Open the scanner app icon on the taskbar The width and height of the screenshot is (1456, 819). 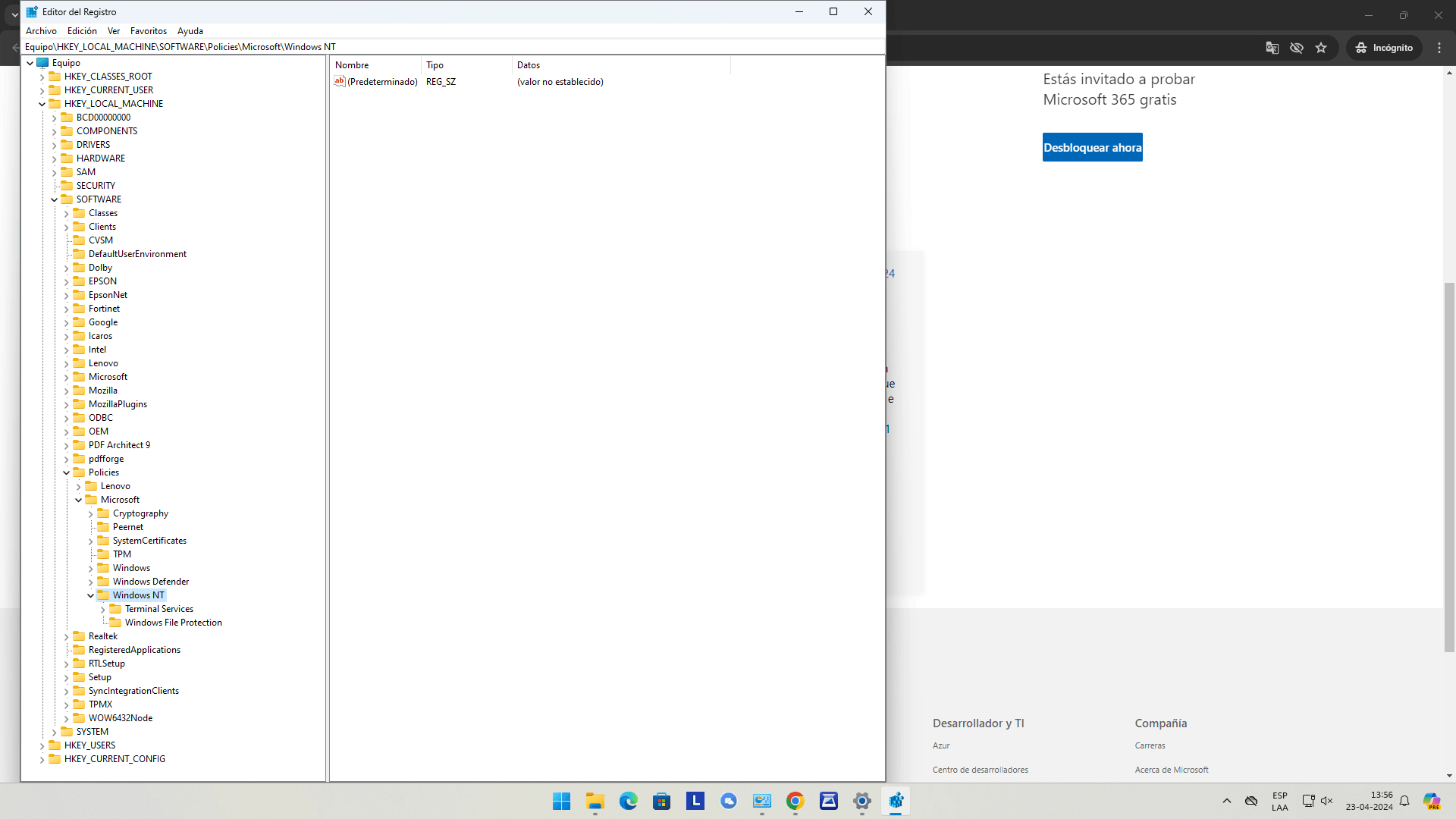(828, 801)
